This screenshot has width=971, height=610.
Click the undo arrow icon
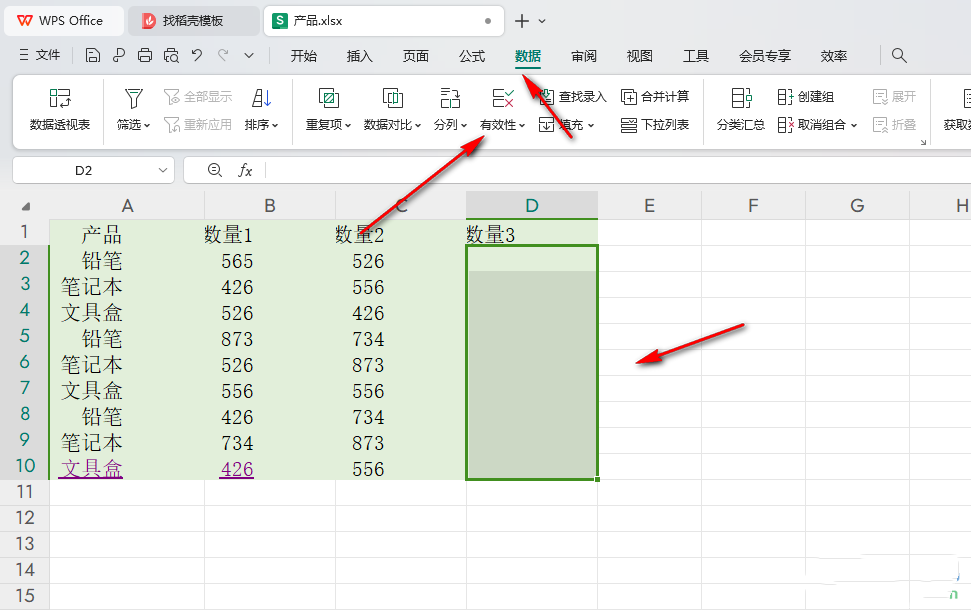(197, 56)
